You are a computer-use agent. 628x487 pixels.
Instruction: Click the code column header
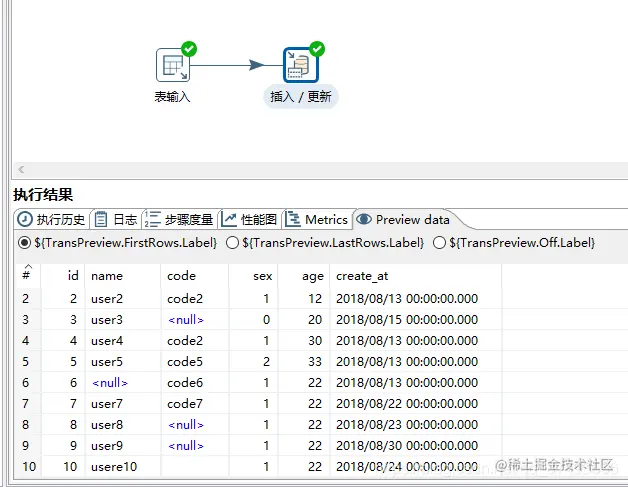tap(195, 276)
